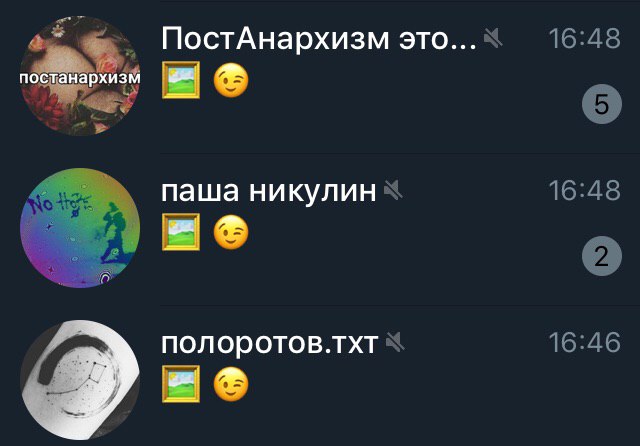
Task: Open the ПостАнархизм это... chat title
Action: click(319, 39)
